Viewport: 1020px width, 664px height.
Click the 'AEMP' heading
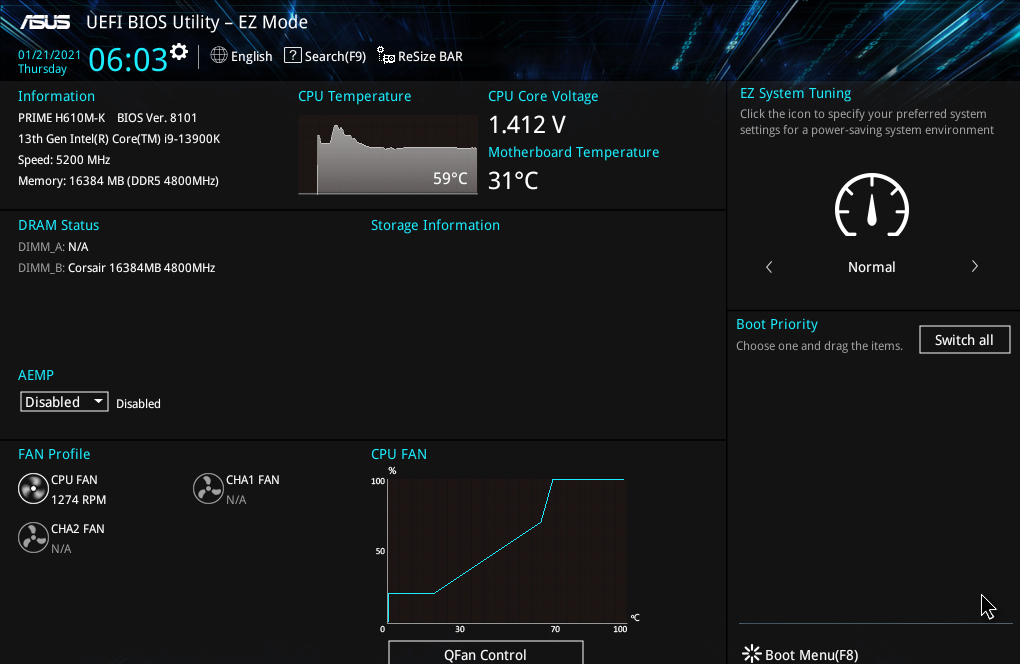(36, 375)
